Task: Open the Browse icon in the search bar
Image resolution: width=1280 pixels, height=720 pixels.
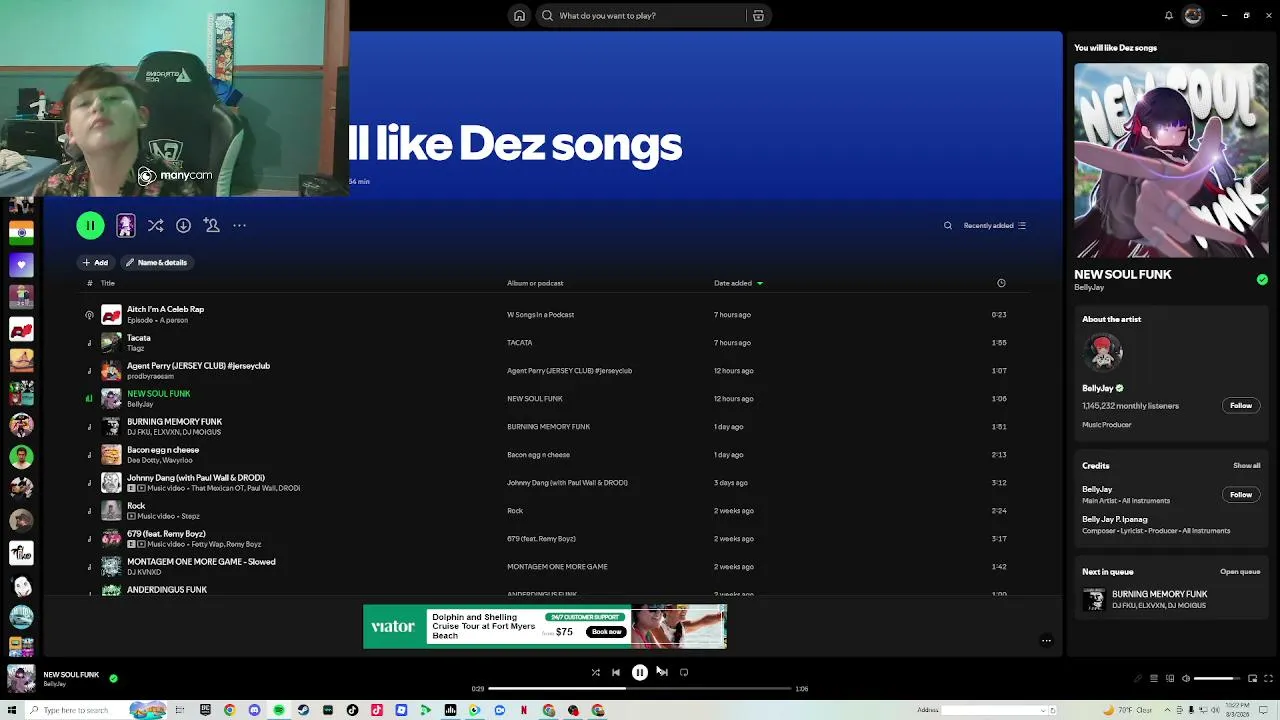Action: [758, 16]
